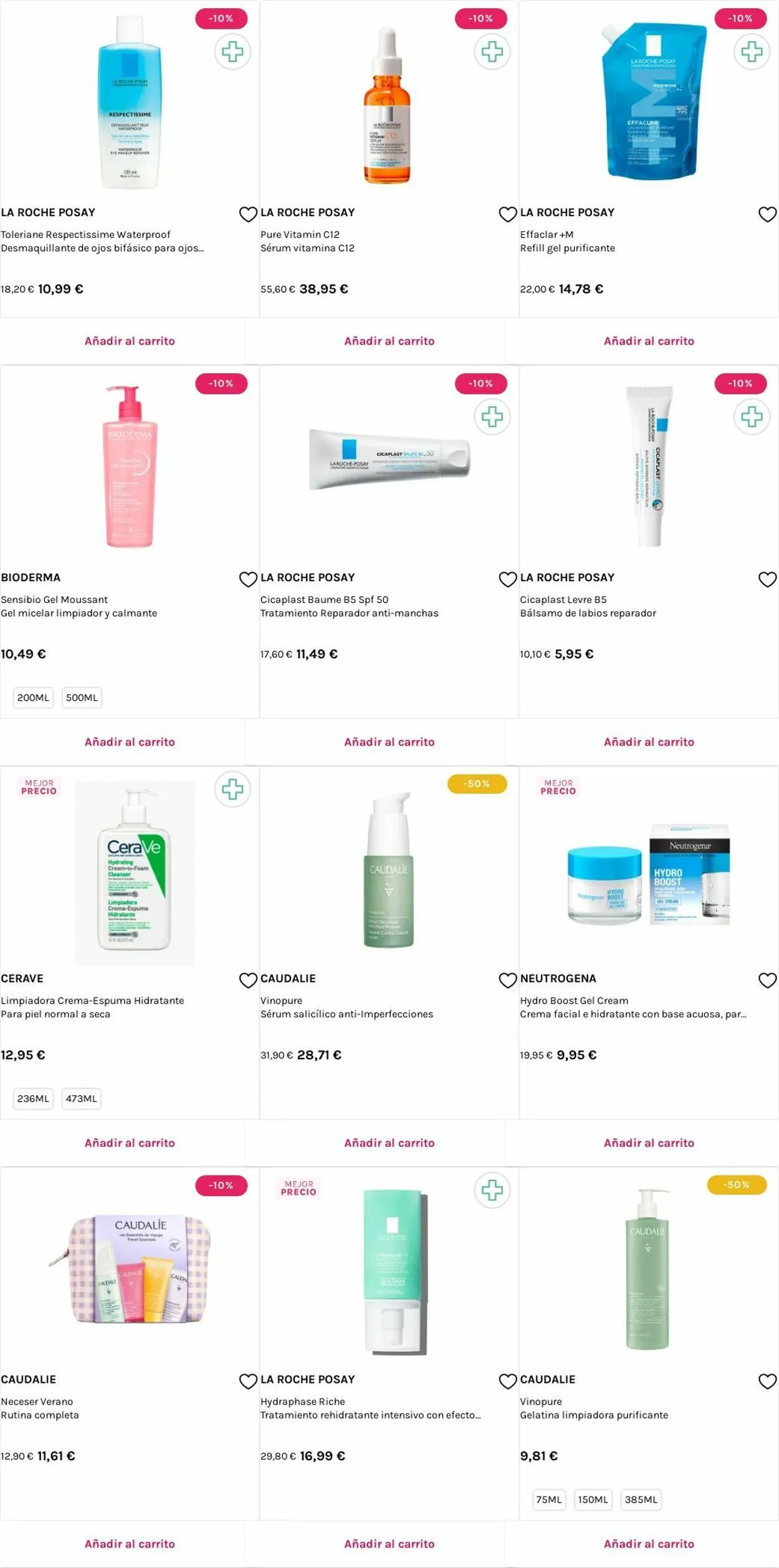Pick the 150ML size of Vinopure gel
Image resolution: width=779 pixels, height=1568 pixels.
point(593,1499)
